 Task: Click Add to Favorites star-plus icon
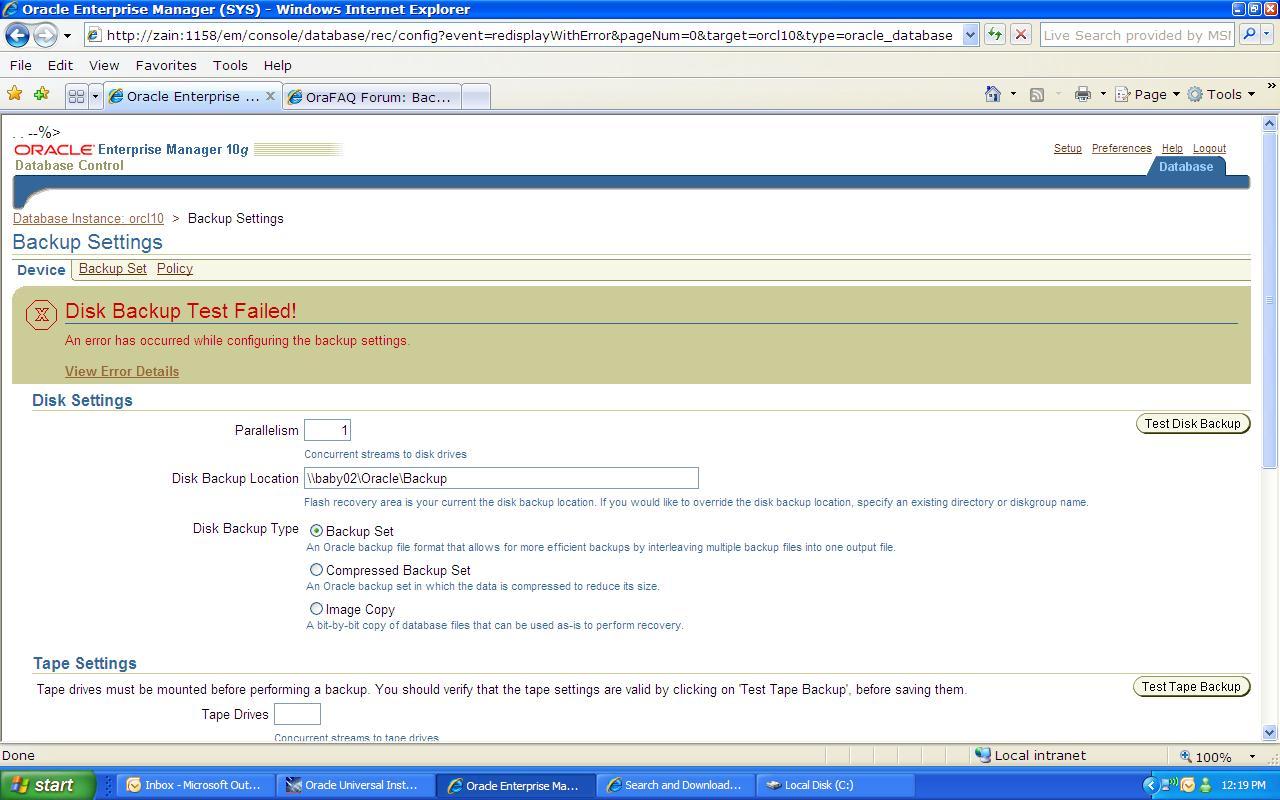[41, 94]
